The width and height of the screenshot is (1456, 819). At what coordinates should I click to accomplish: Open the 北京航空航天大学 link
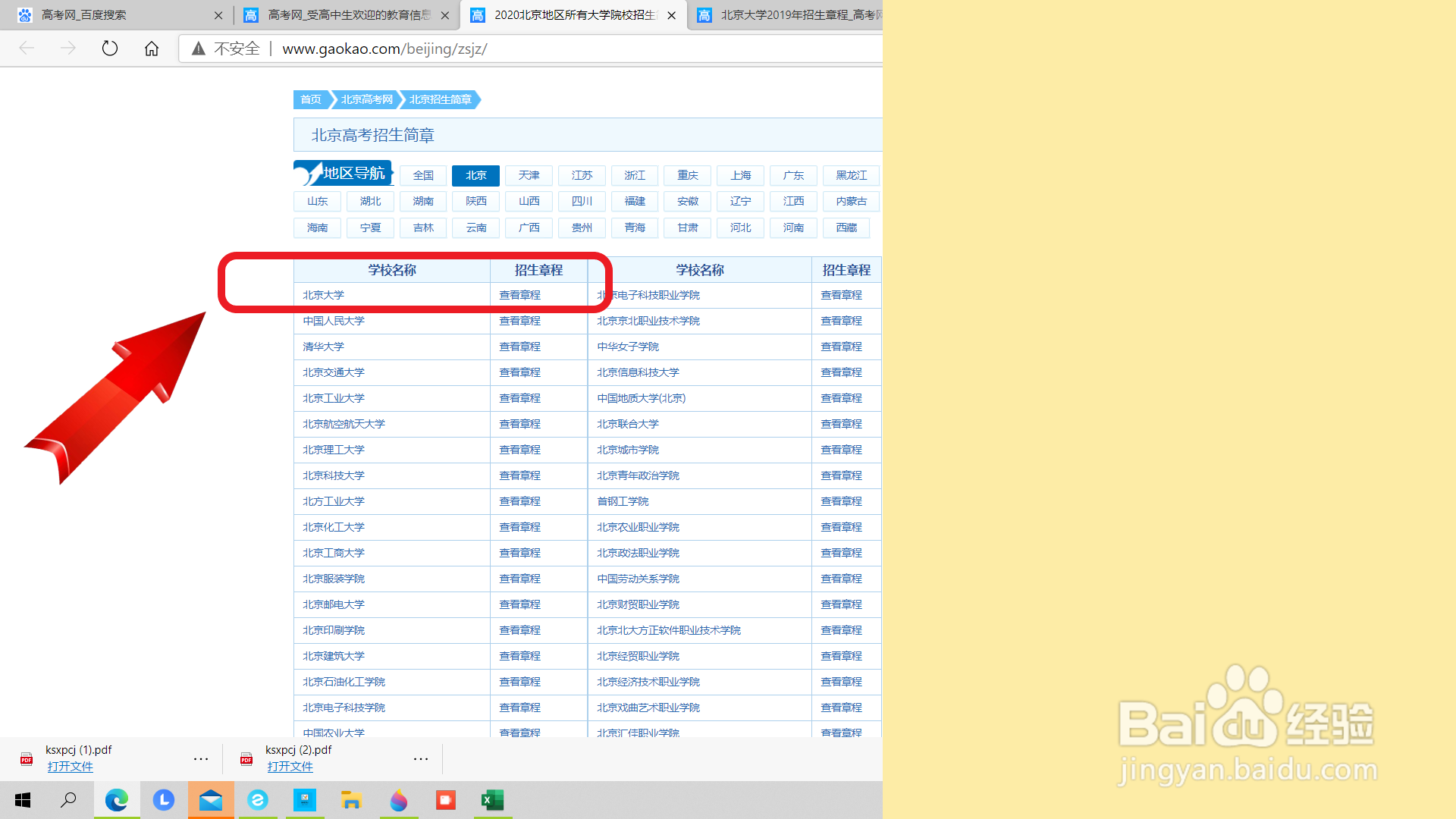click(x=344, y=424)
